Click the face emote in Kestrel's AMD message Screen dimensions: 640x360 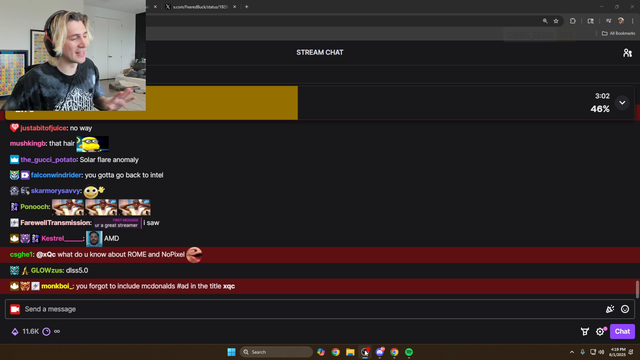[x=94, y=238]
